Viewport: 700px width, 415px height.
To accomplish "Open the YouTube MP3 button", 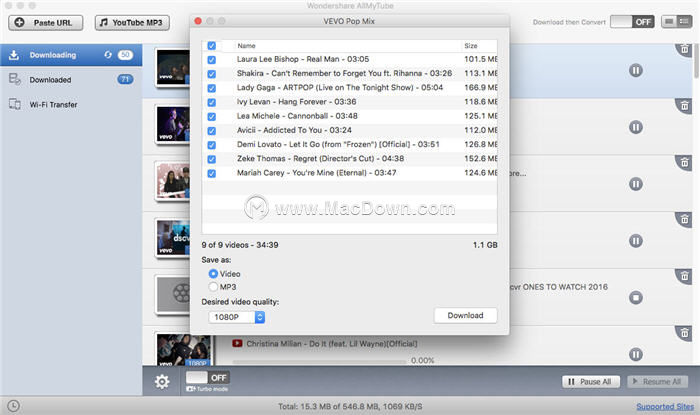I will (x=132, y=22).
